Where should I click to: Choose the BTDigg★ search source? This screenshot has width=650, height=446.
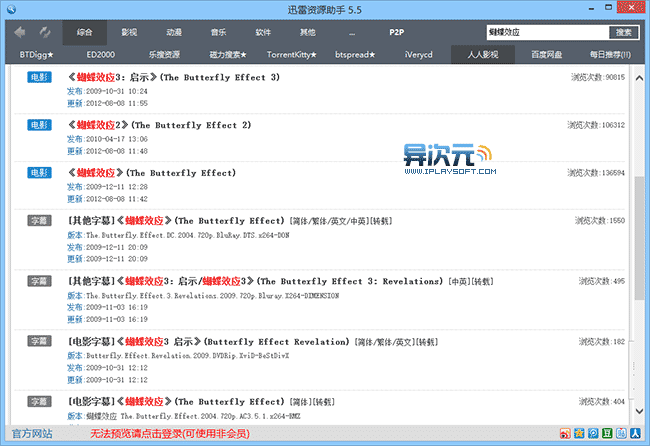[36, 55]
